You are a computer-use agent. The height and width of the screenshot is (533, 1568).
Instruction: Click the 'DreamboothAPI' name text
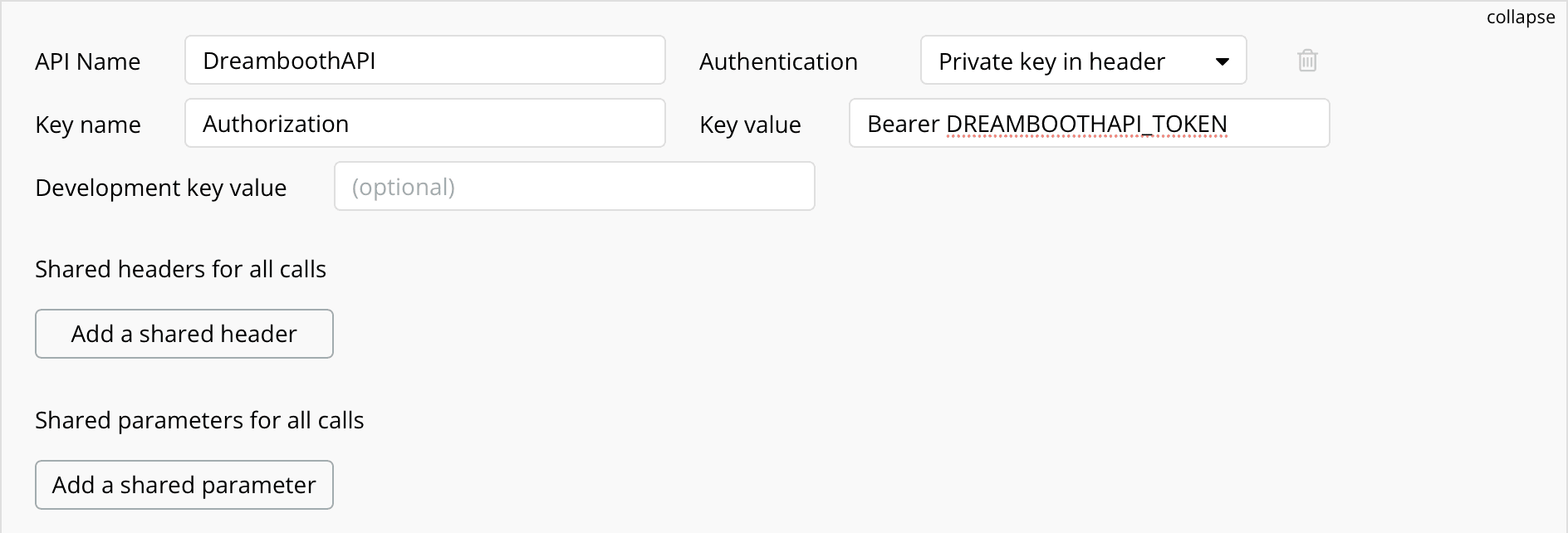pos(289,61)
